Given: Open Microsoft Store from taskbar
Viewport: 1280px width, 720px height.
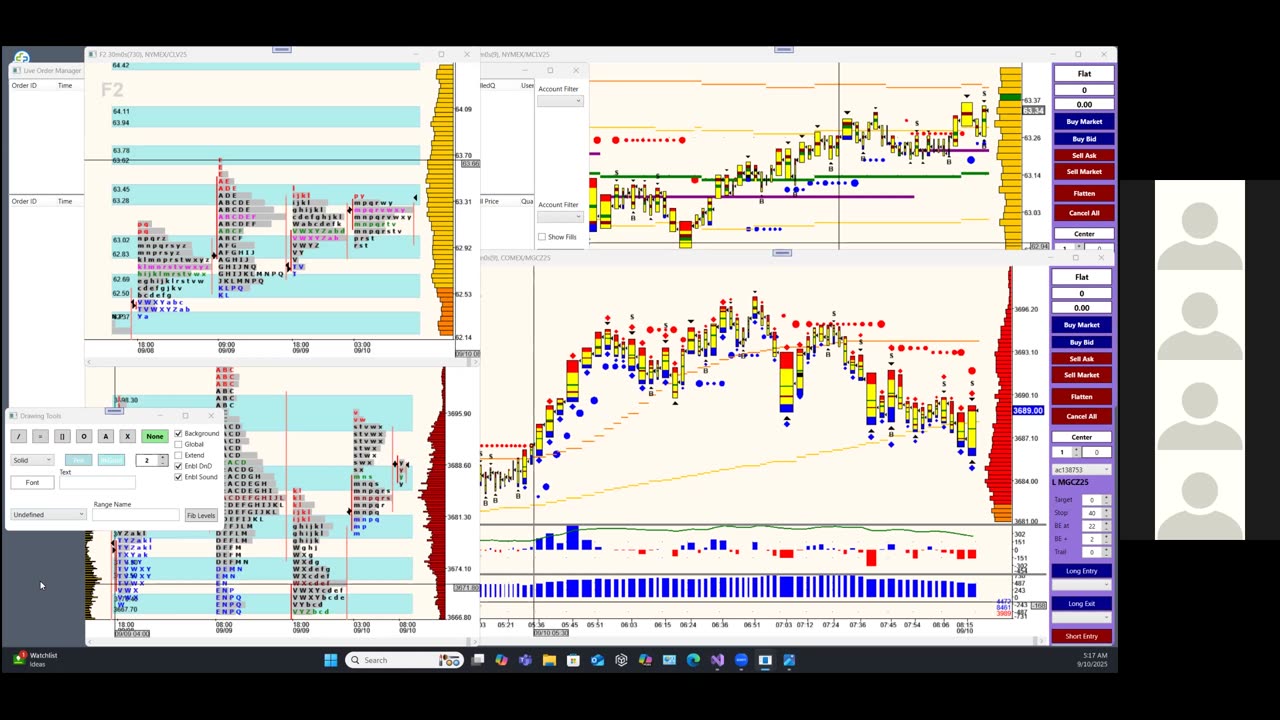Looking at the screenshot, I should [x=573, y=660].
